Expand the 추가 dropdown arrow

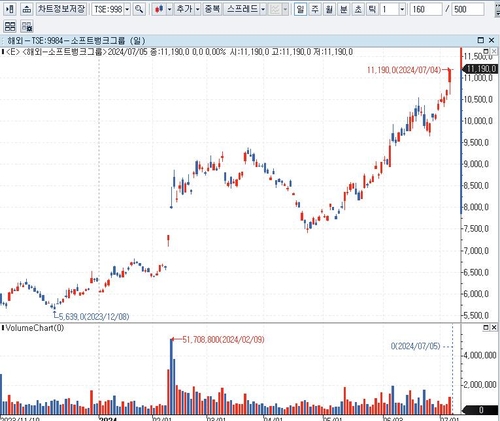[x=198, y=9]
